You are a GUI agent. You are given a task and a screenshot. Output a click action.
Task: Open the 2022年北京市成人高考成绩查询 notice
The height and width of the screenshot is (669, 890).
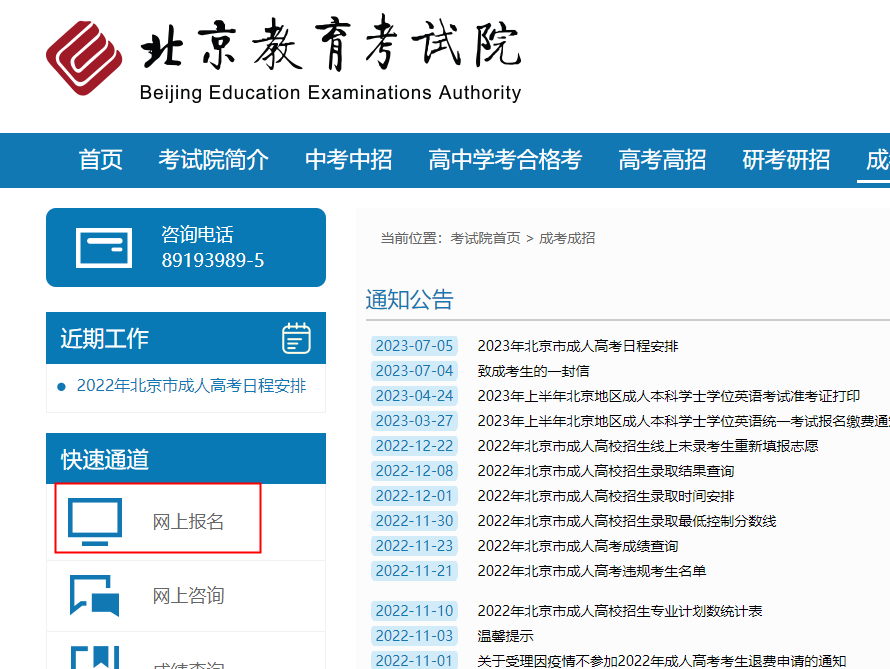(x=578, y=546)
